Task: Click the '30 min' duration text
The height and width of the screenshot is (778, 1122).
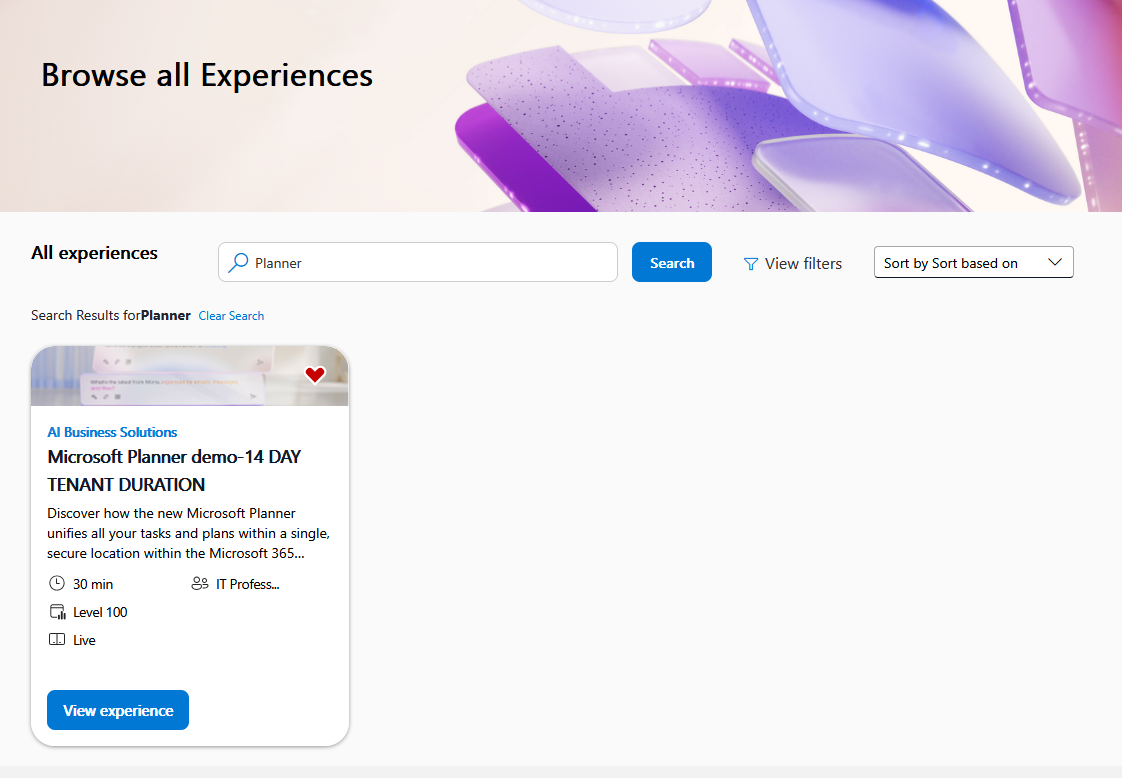Action: 93,584
